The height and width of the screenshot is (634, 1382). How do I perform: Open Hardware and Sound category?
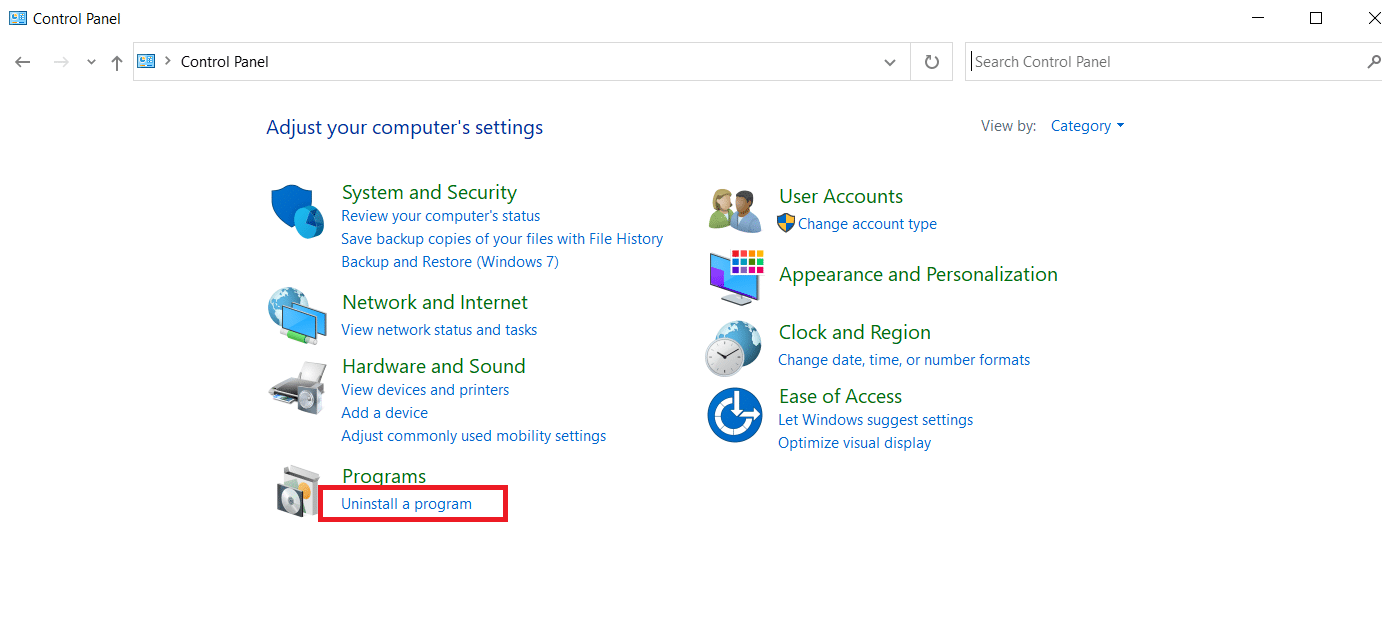tap(433, 366)
